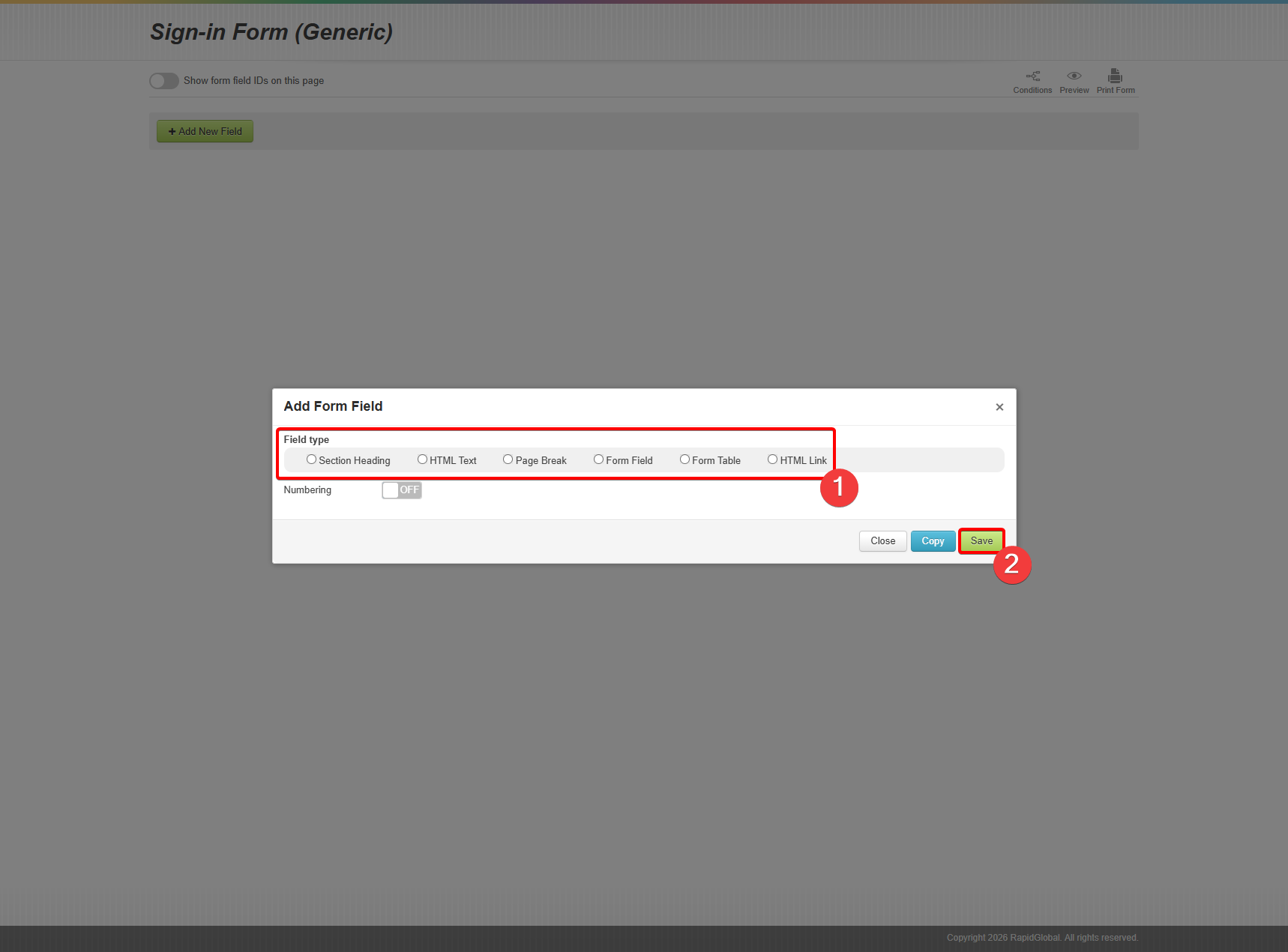Select the Page Break radio option
The image size is (1288, 952).
point(508,460)
